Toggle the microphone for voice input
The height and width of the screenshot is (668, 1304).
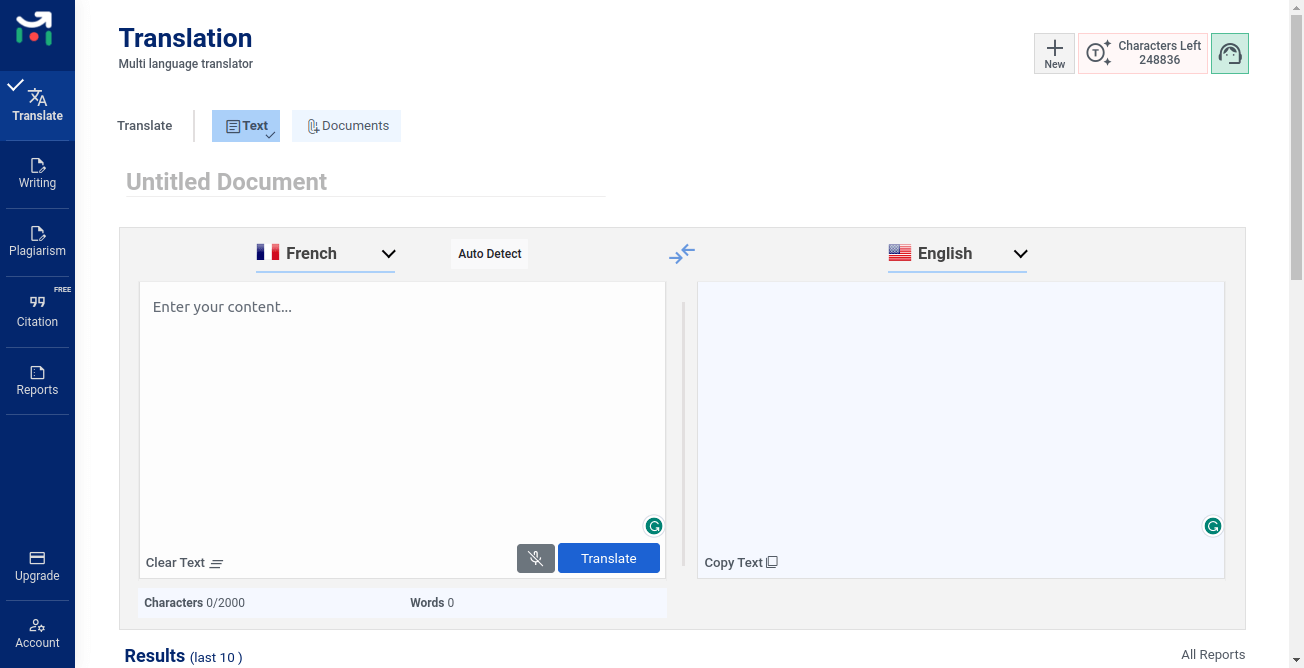point(536,558)
